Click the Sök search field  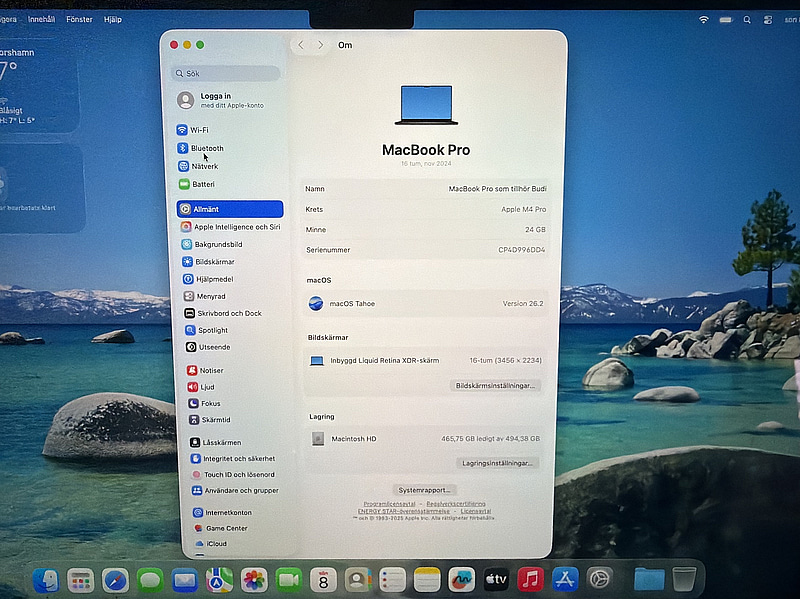pos(226,73)
